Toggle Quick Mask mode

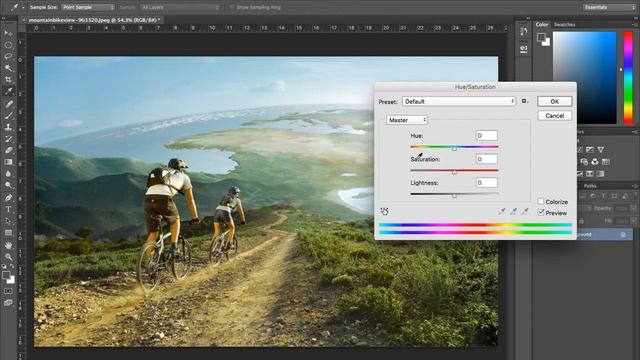point(8,291)
